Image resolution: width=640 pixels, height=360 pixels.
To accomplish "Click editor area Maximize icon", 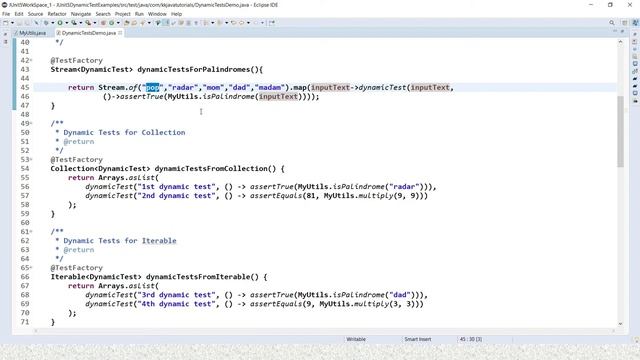I will [x=622, y=31].
